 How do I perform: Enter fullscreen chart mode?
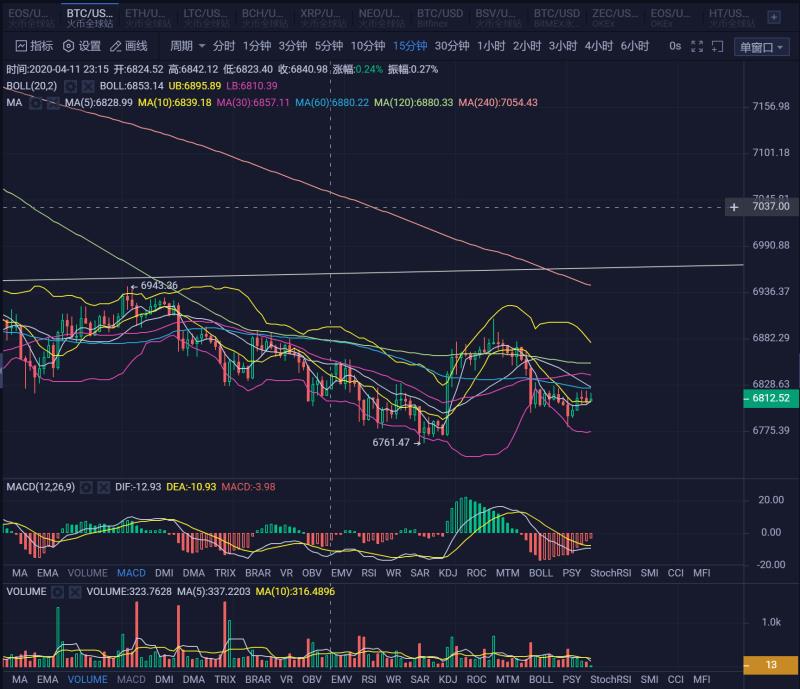[696, 47]
